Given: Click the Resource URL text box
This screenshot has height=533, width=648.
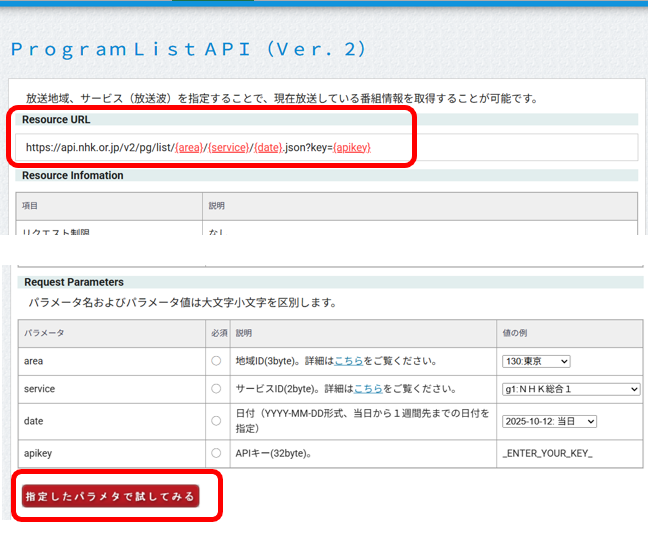Looking at the screenshot, I should pyautogui.click(x=328, y=147).
